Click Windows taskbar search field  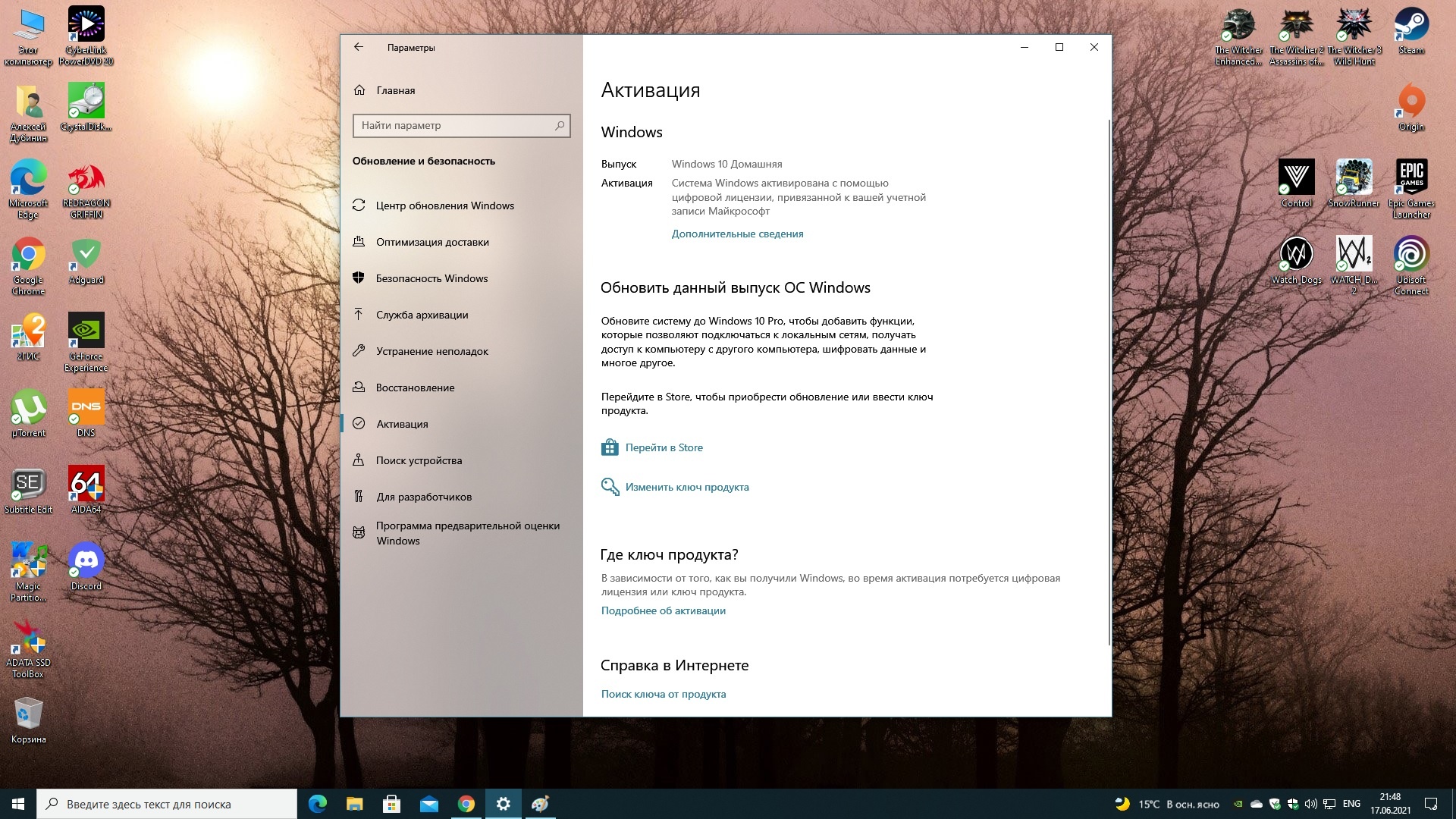tap(168, 803)
